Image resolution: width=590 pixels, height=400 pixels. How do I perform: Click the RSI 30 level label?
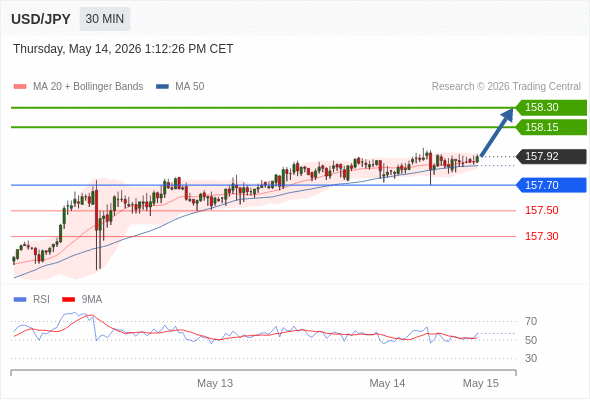[x=531, y=358]
